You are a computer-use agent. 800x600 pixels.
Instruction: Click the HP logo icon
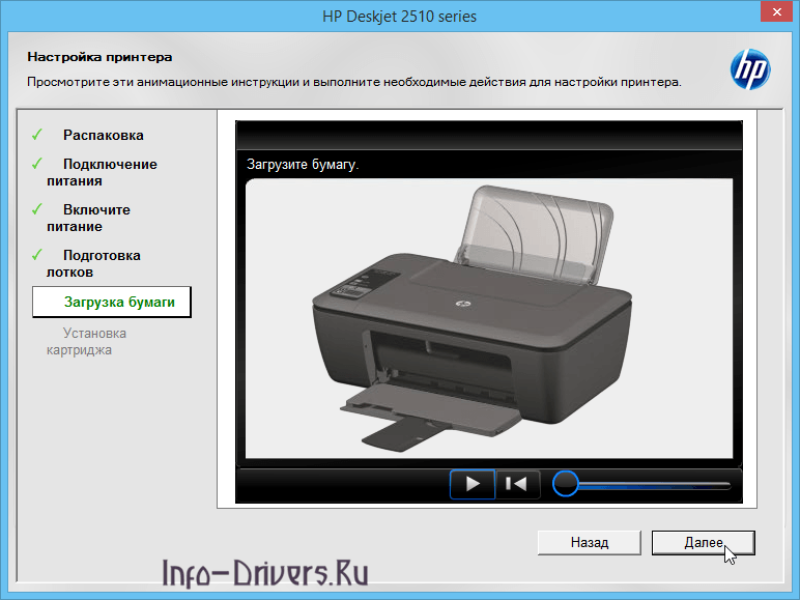[x=750, y=69]
